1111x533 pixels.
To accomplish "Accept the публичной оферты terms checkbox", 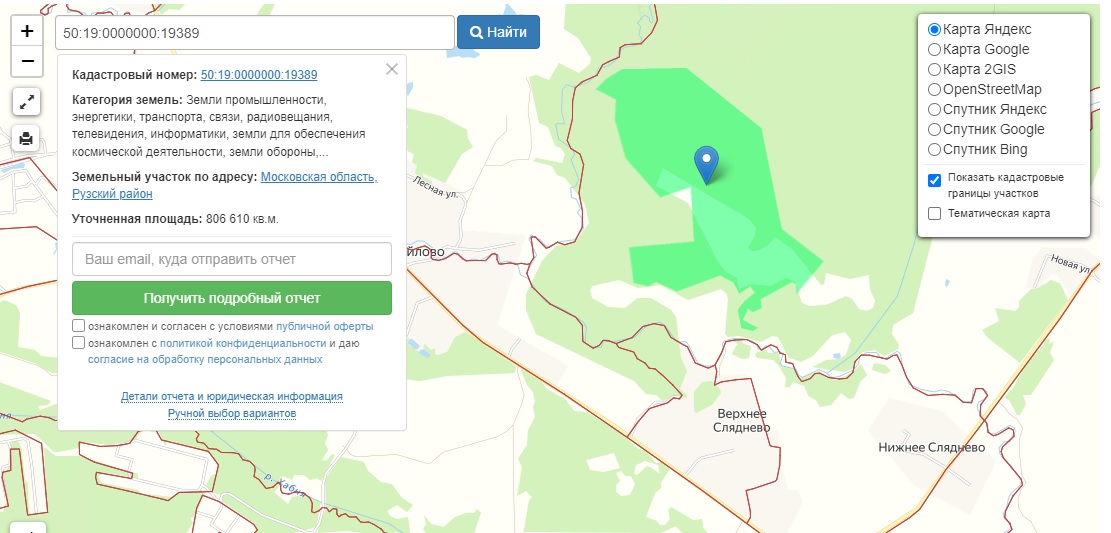I will [79, 326].
